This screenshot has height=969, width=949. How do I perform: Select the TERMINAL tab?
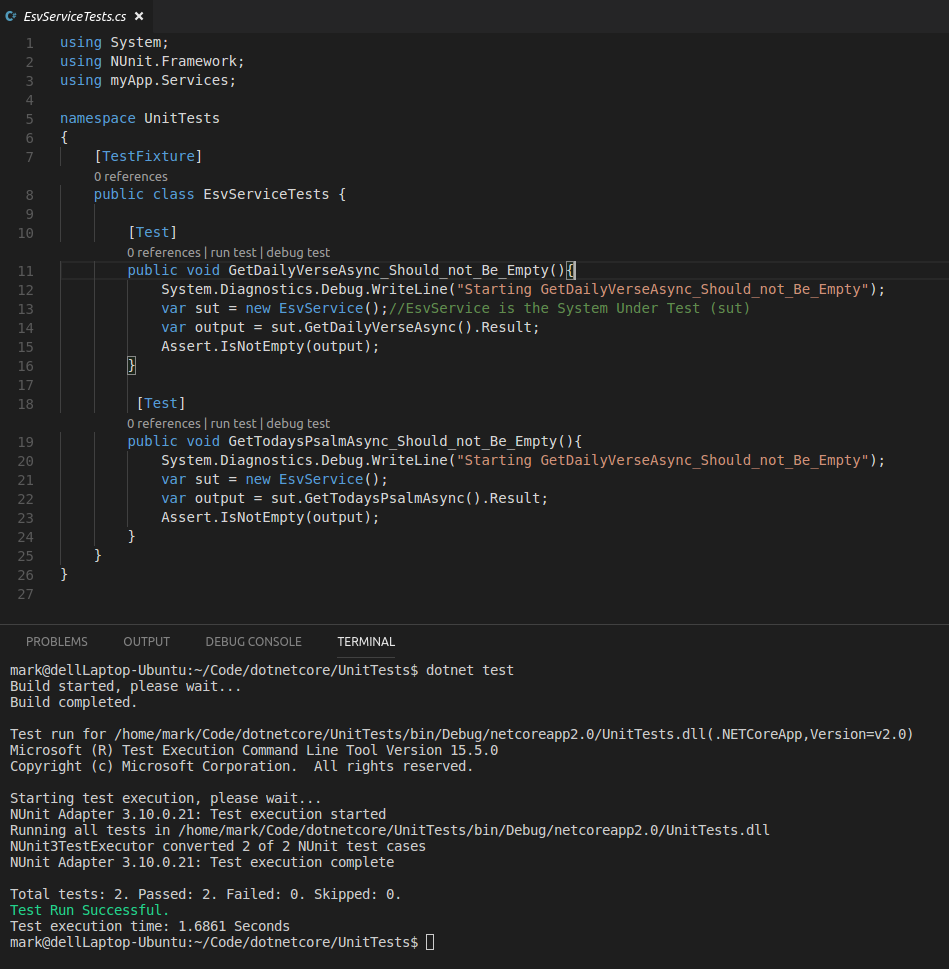366,641
